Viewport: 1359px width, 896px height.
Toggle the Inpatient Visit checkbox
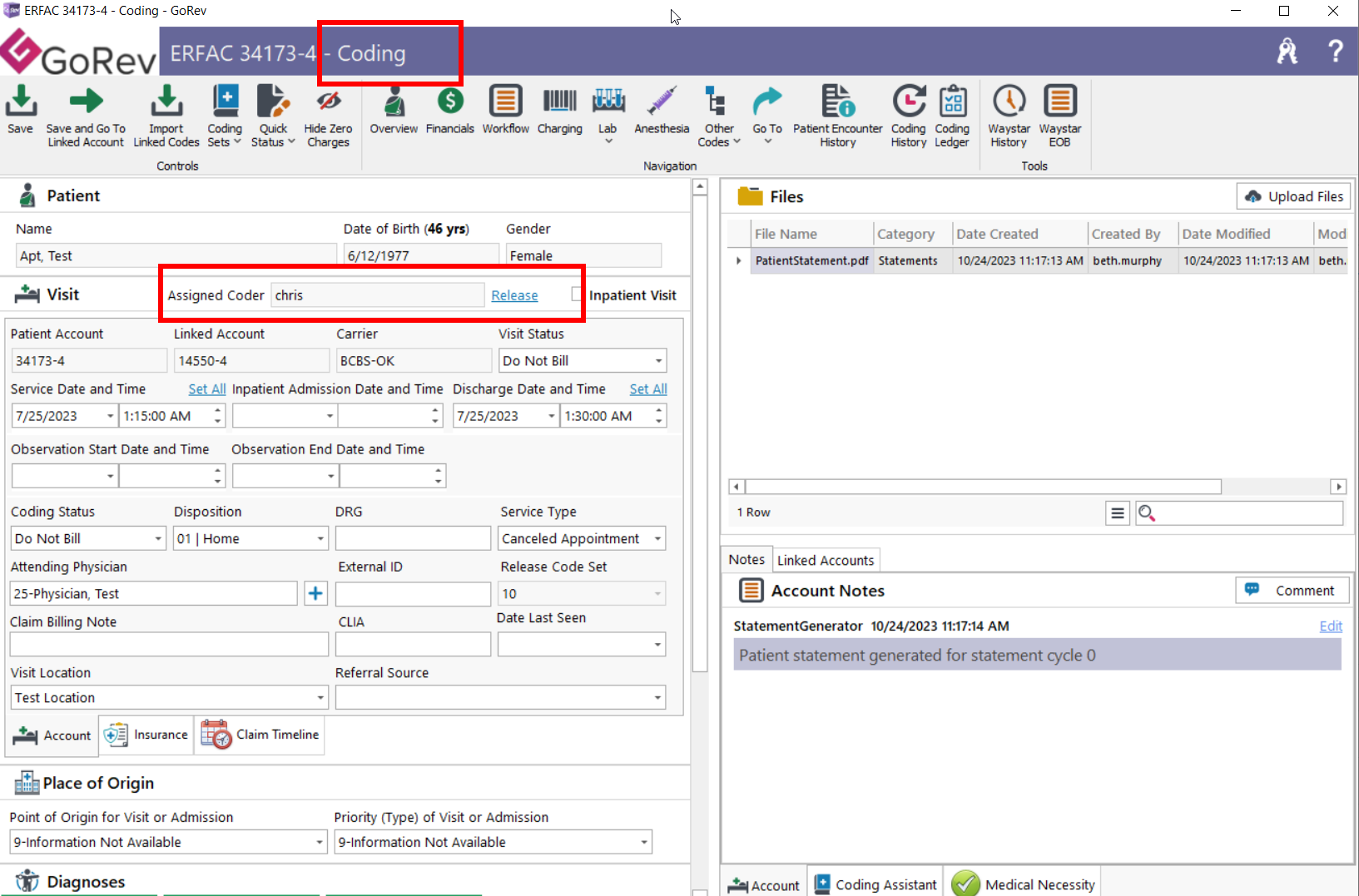click(x=576, y=295)
